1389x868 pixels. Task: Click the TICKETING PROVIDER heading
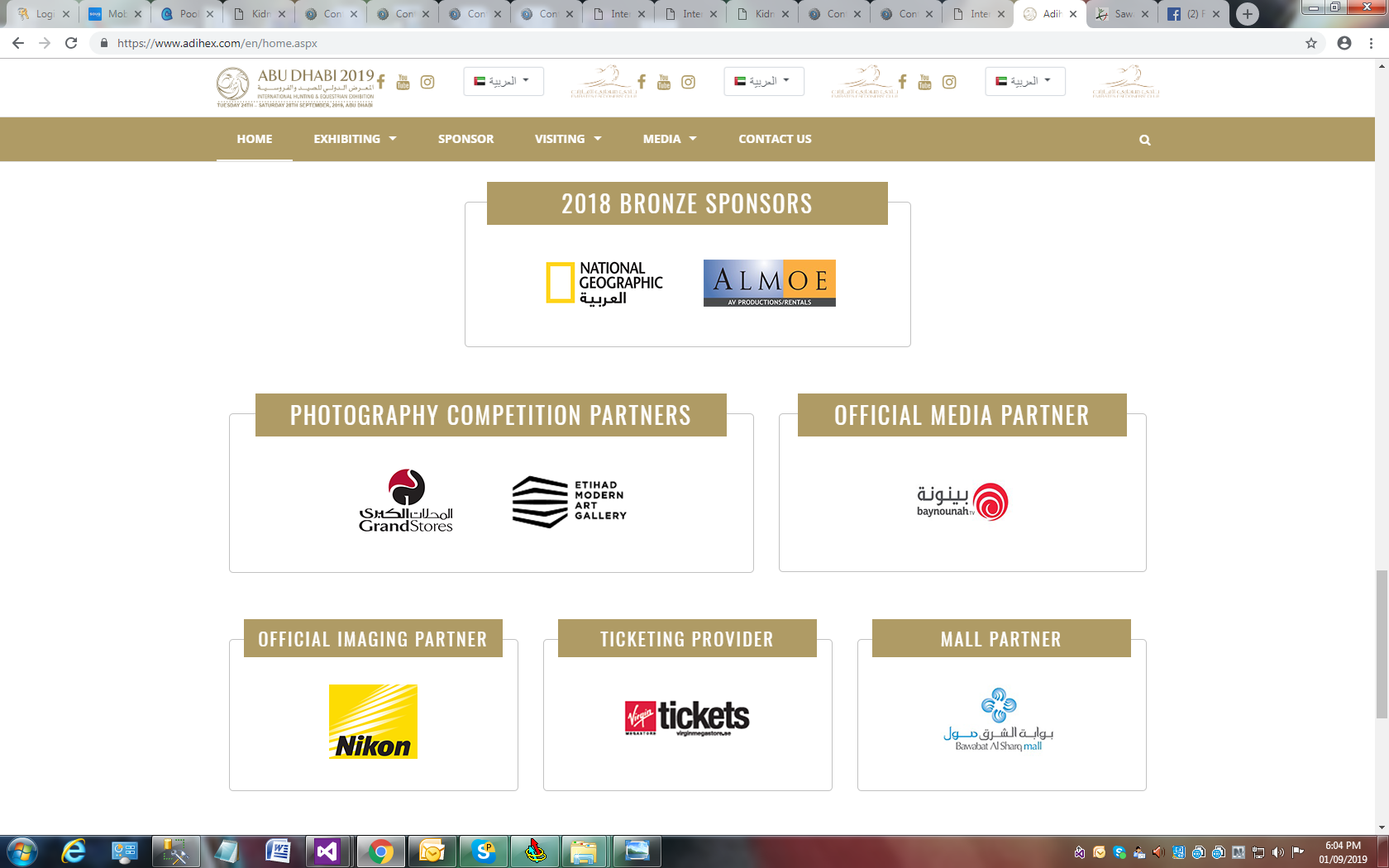687,638
